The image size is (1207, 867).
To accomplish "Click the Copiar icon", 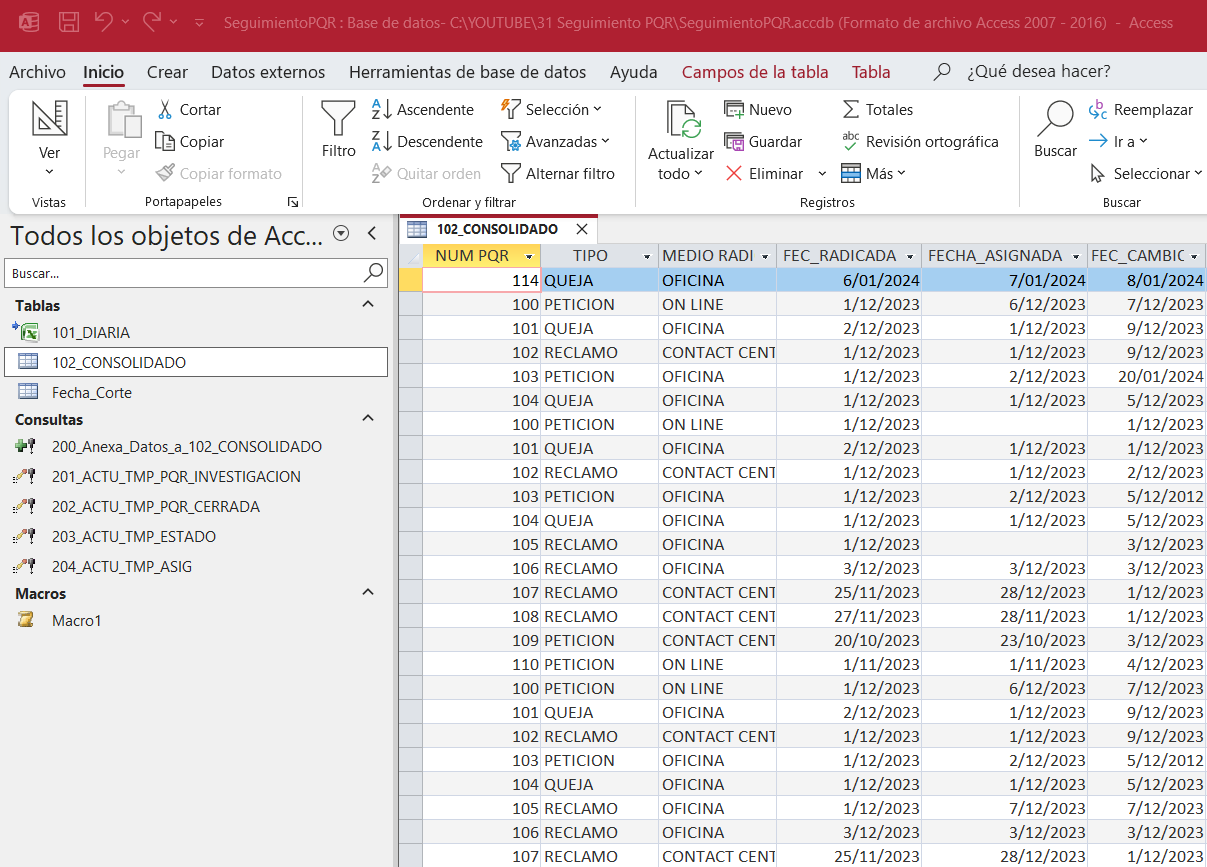I will pos(165,142).
